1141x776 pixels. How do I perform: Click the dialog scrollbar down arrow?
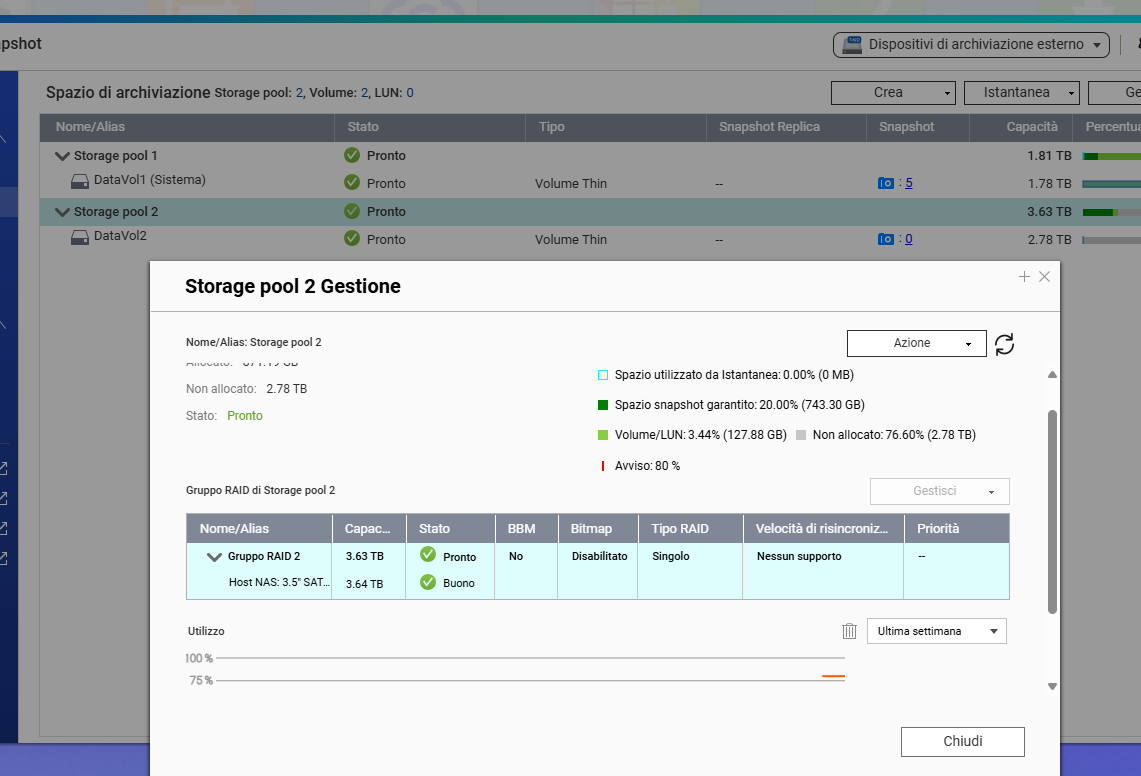tap(1052, 686)
